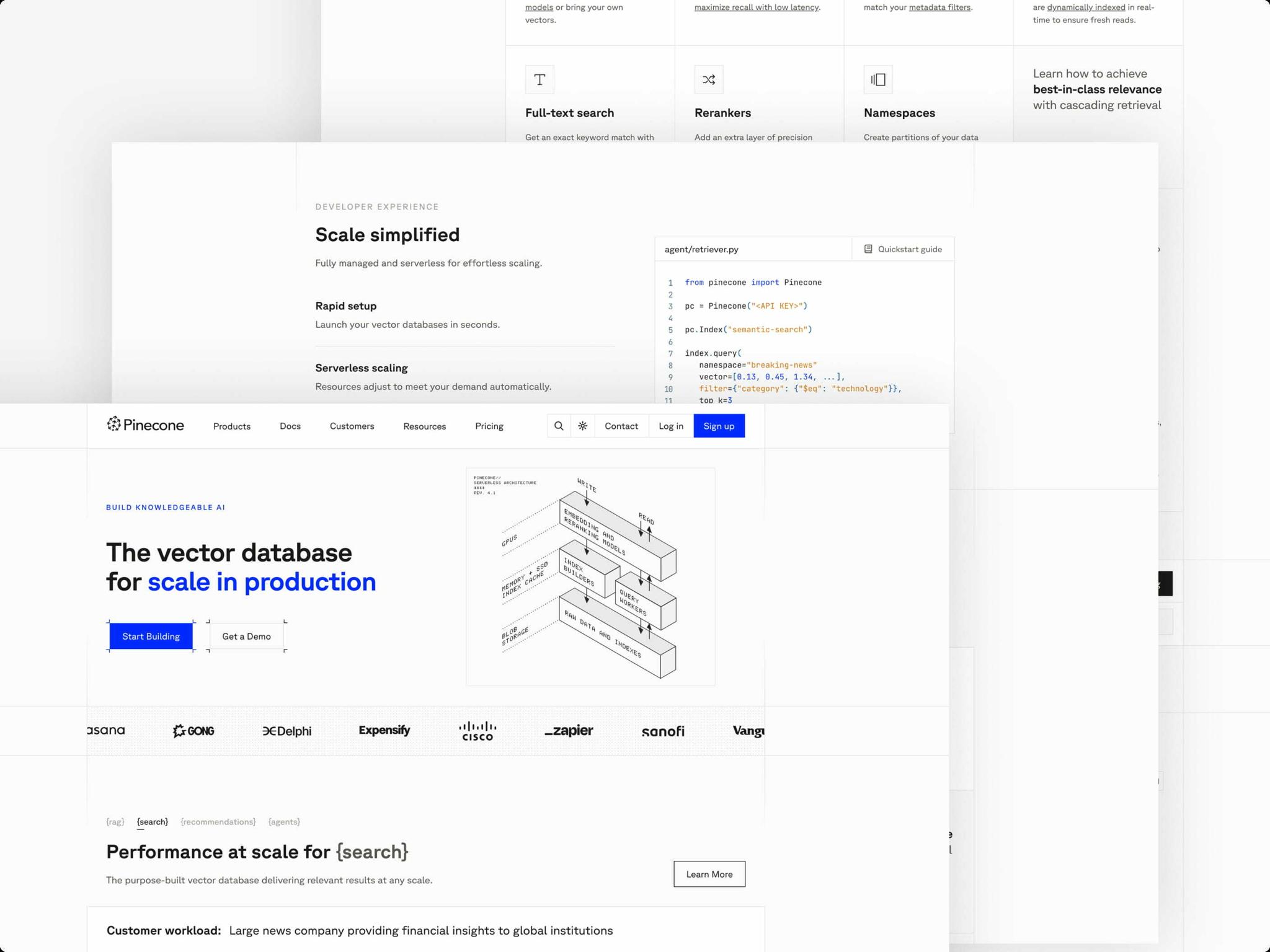The image size is (1270, 952).
Task: Open the Quickstart guide link
Action: (x=903, y=249)
